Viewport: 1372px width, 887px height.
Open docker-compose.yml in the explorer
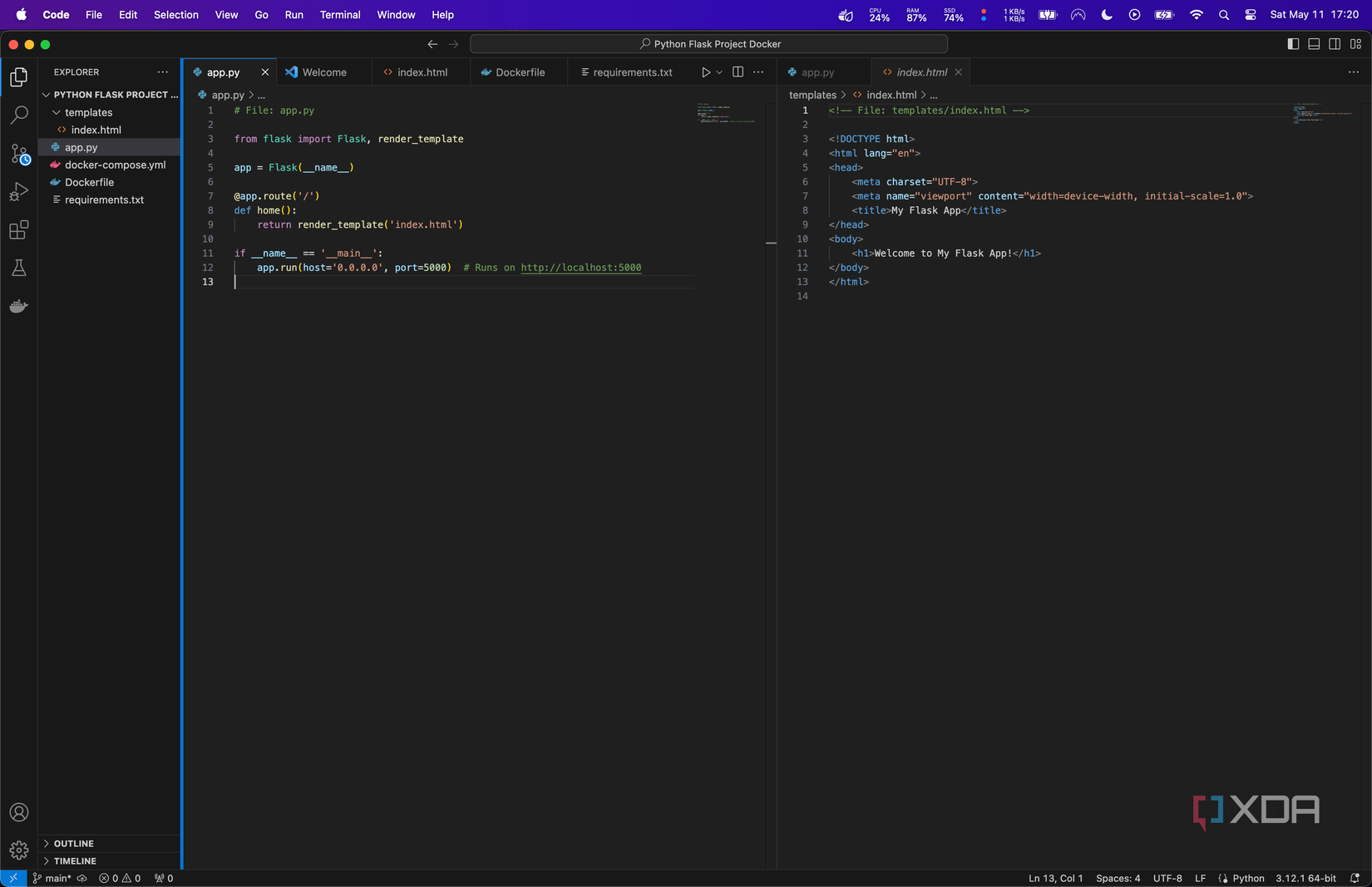tap(115, 165)
